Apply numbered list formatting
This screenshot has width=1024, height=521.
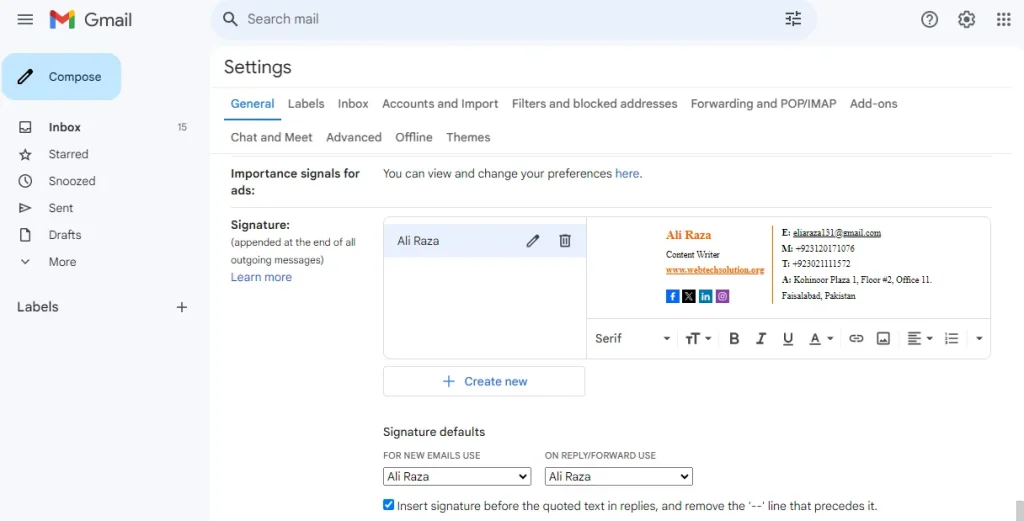coord(952,338)
